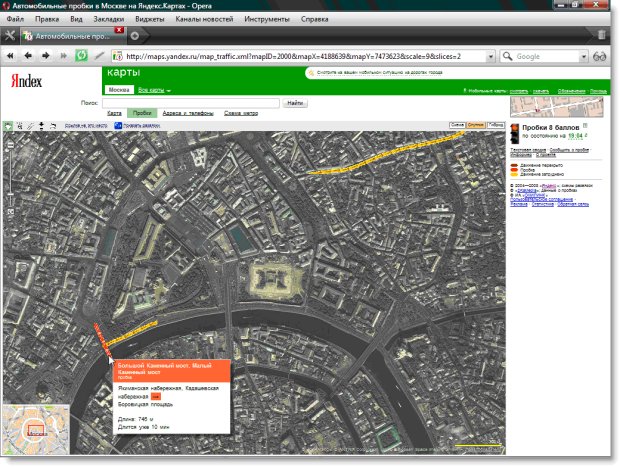Select the Пробки tab
This screenshot has height=467, width=620.
point(142,113)
